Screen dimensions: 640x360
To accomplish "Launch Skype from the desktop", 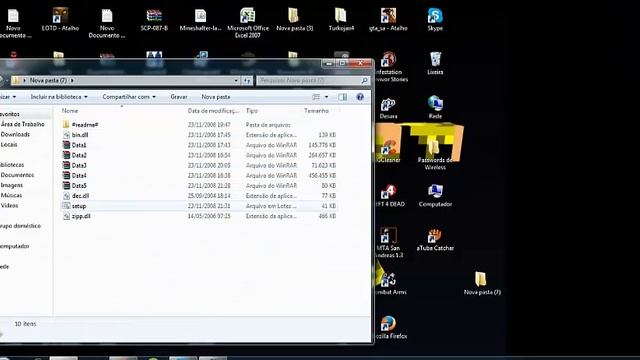I will [x=435, y=20].
